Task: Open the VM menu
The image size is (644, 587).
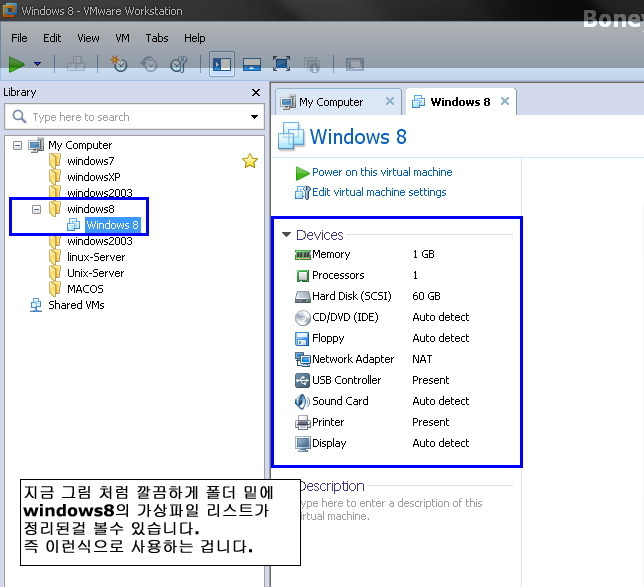Action: [122, 38]
